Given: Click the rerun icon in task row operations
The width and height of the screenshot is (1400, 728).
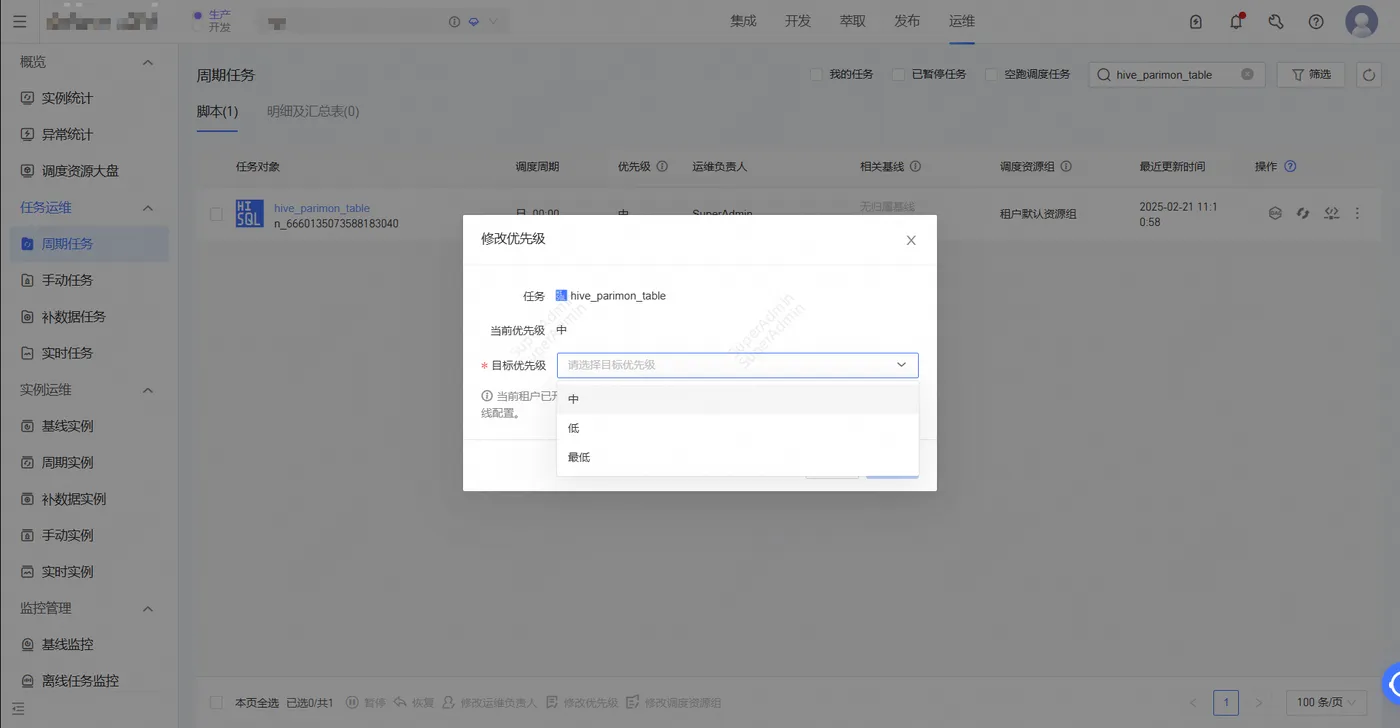Looking at the screenshot, I should point(1303,213).
